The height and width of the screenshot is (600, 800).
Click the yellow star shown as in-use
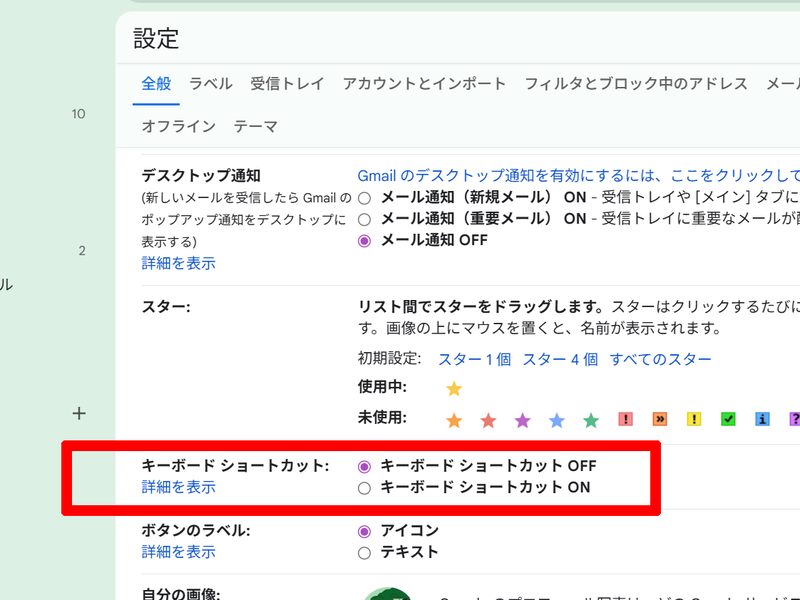point(453,388)
